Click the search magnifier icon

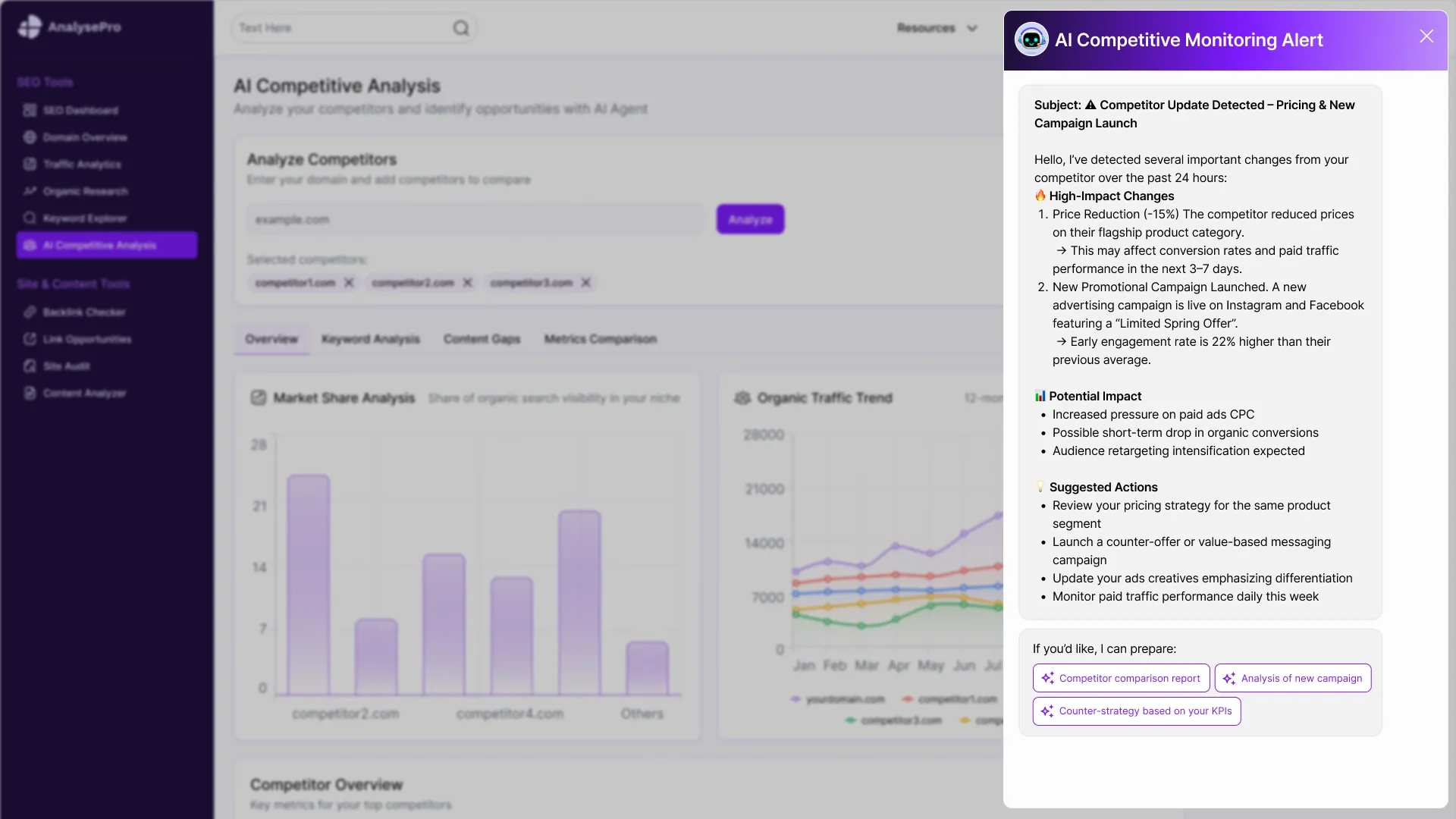pos(461,28)
